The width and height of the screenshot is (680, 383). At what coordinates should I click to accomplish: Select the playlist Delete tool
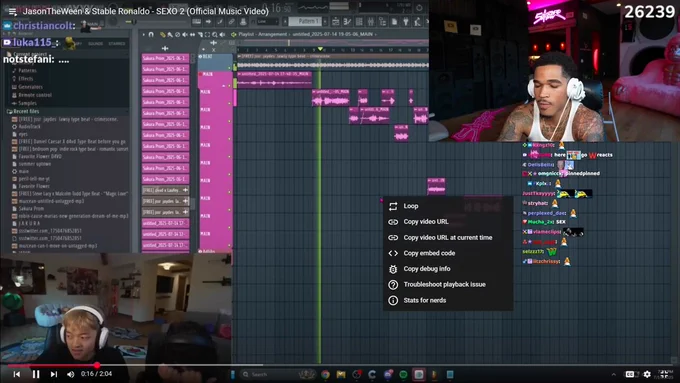(x=177, y=34)
